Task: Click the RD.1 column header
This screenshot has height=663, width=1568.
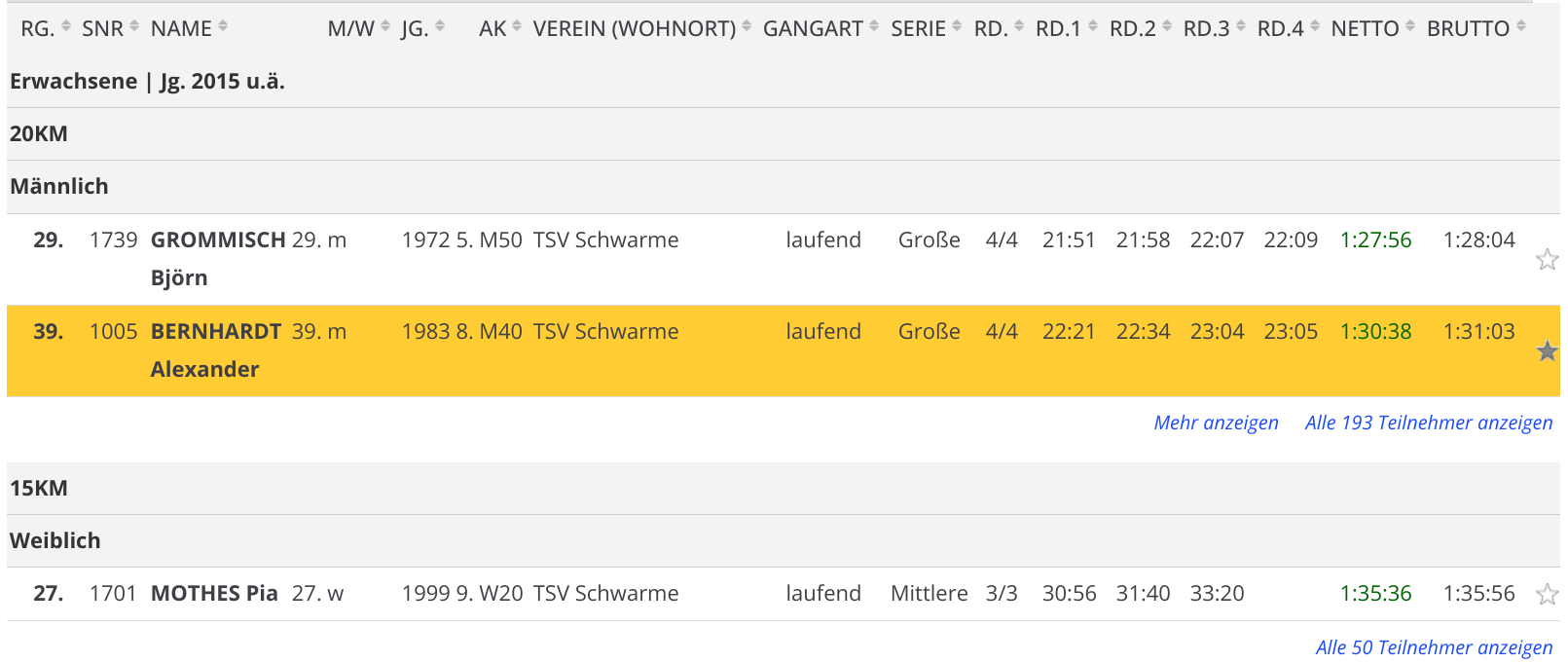Action: (x=1058, y=28)
